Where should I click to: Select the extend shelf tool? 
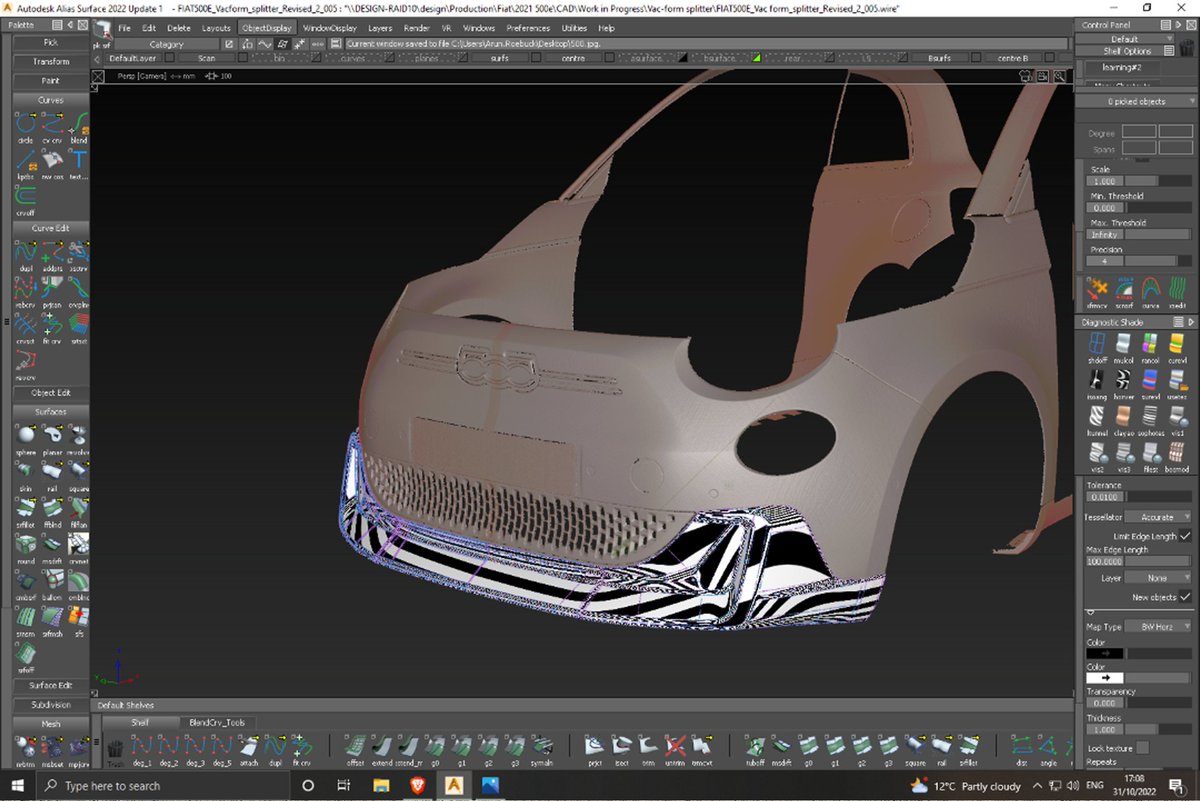click(x=382, y=749)
